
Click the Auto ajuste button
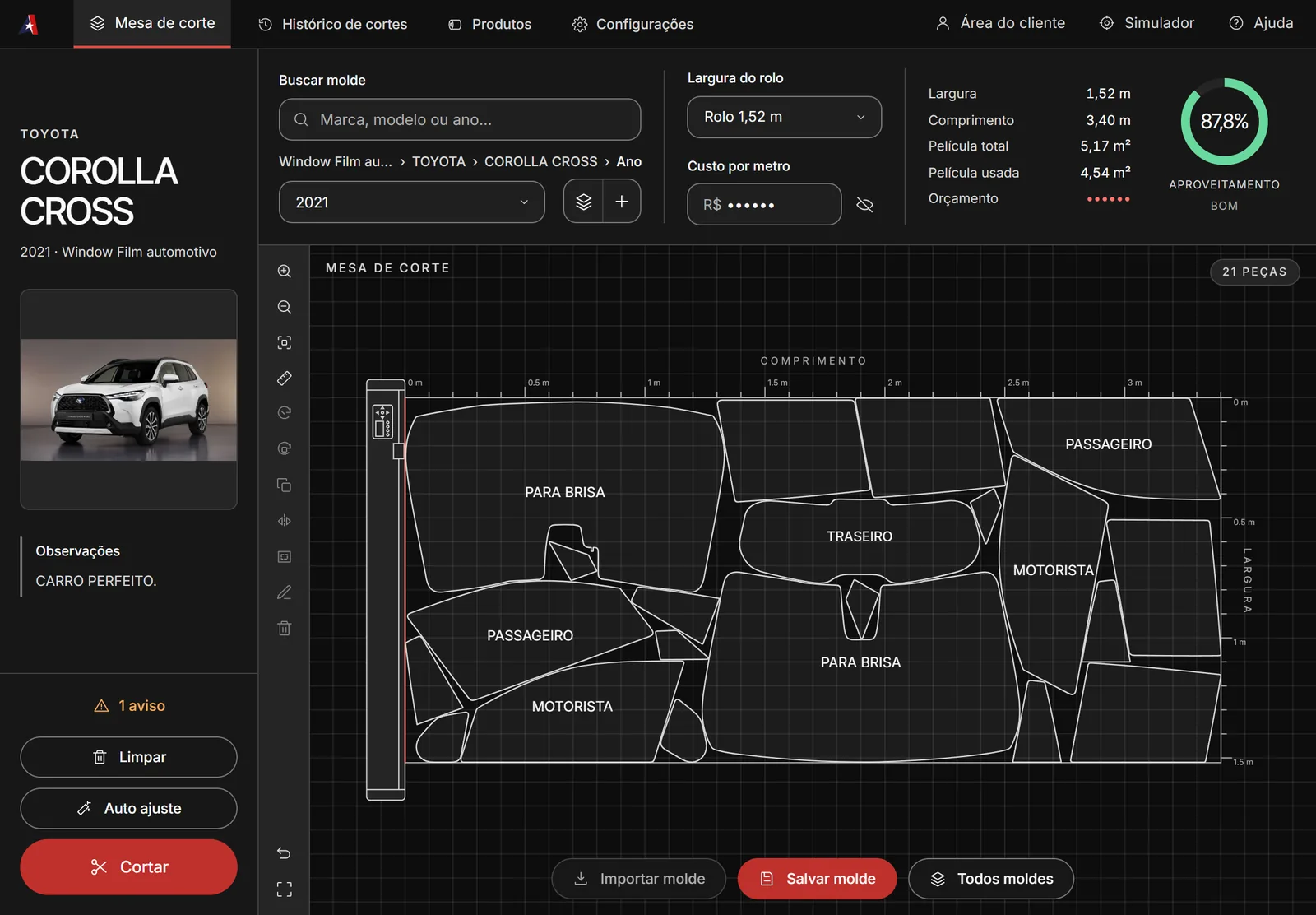click(129, 809)
